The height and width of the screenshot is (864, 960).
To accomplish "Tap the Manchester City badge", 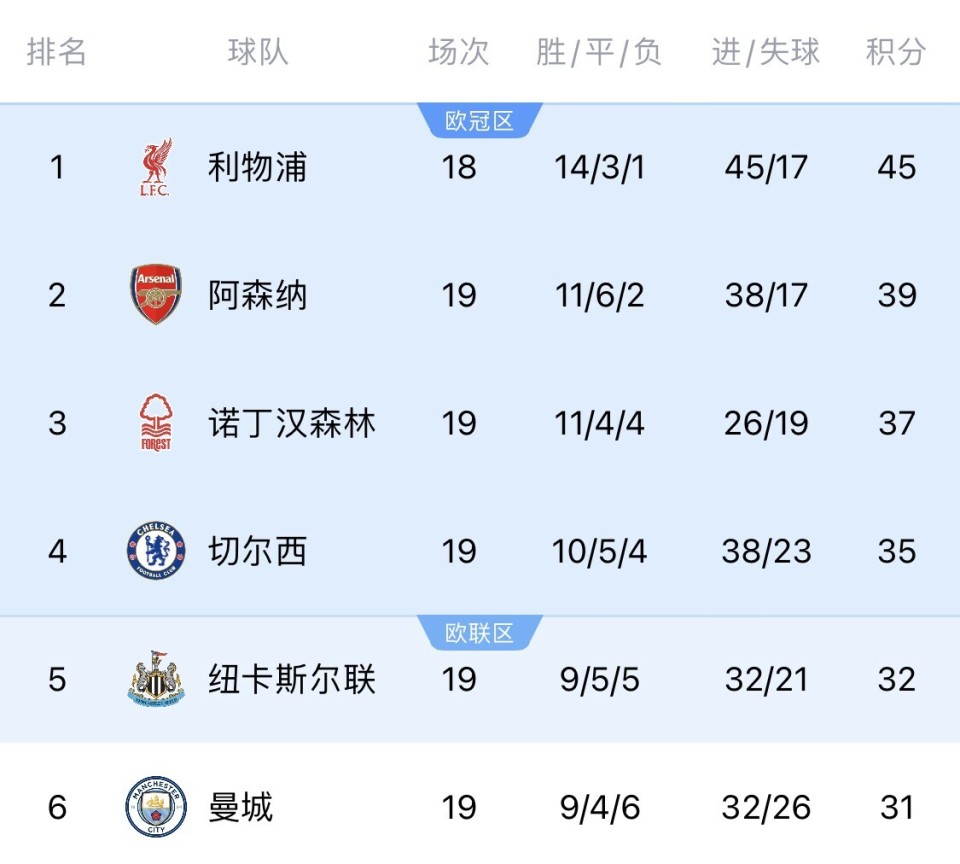I will pyautogui.click(x=156, y=807).
